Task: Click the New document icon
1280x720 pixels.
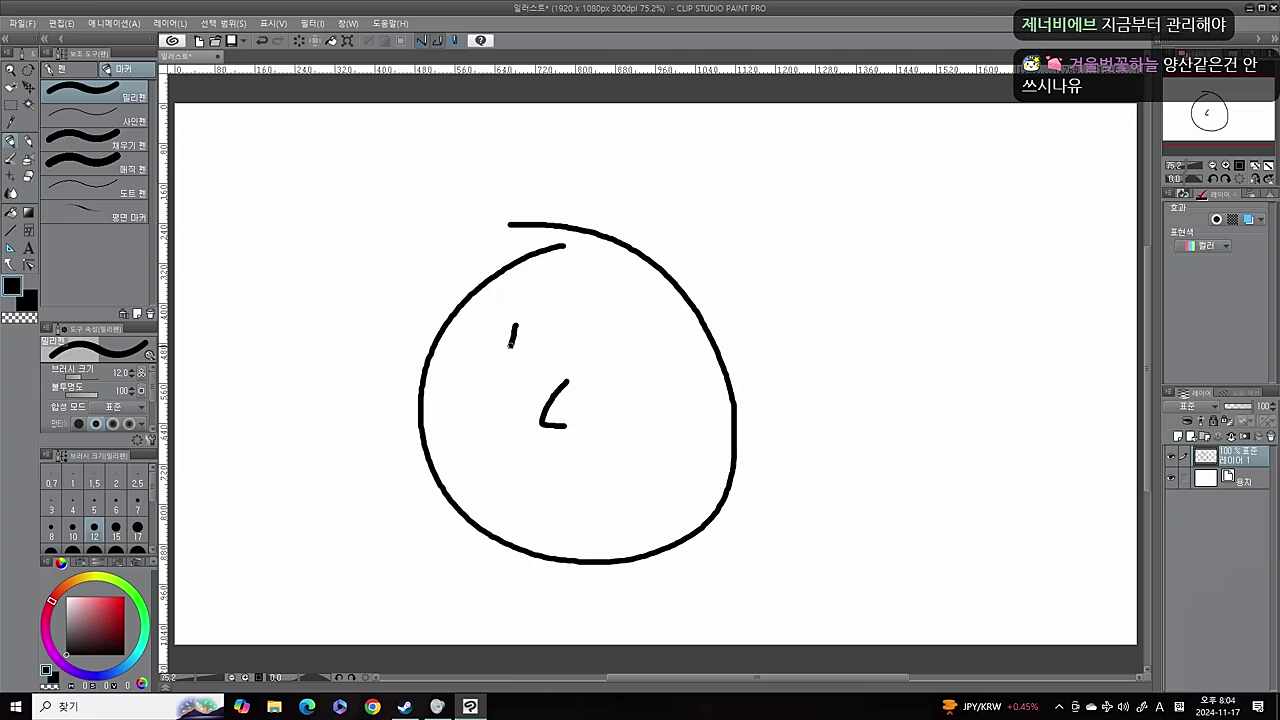Action: point(199,41)
